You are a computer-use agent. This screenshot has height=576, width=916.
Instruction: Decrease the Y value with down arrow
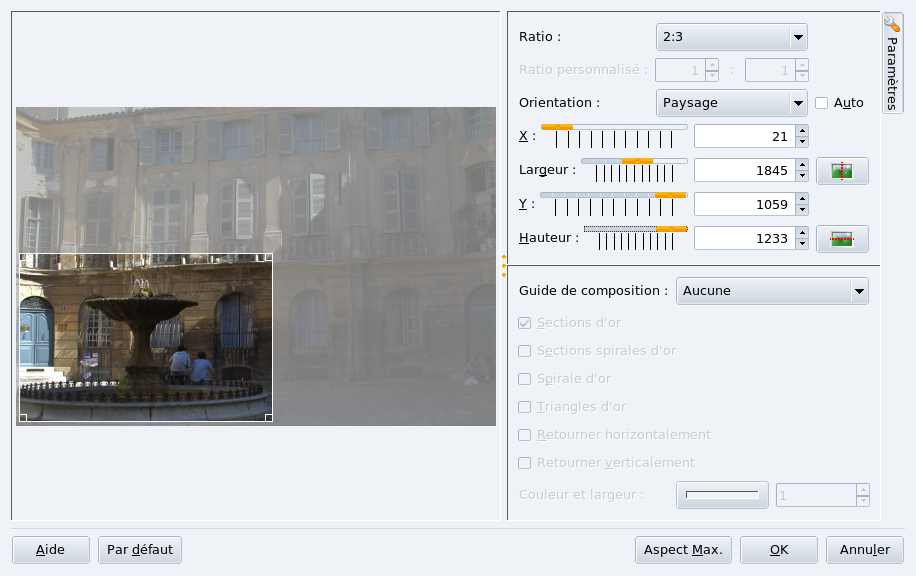(x=802, y=210)
